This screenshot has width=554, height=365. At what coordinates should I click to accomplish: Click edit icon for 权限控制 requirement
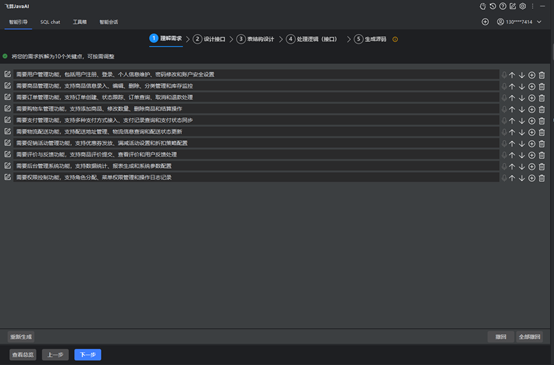(x=7, y=177)
